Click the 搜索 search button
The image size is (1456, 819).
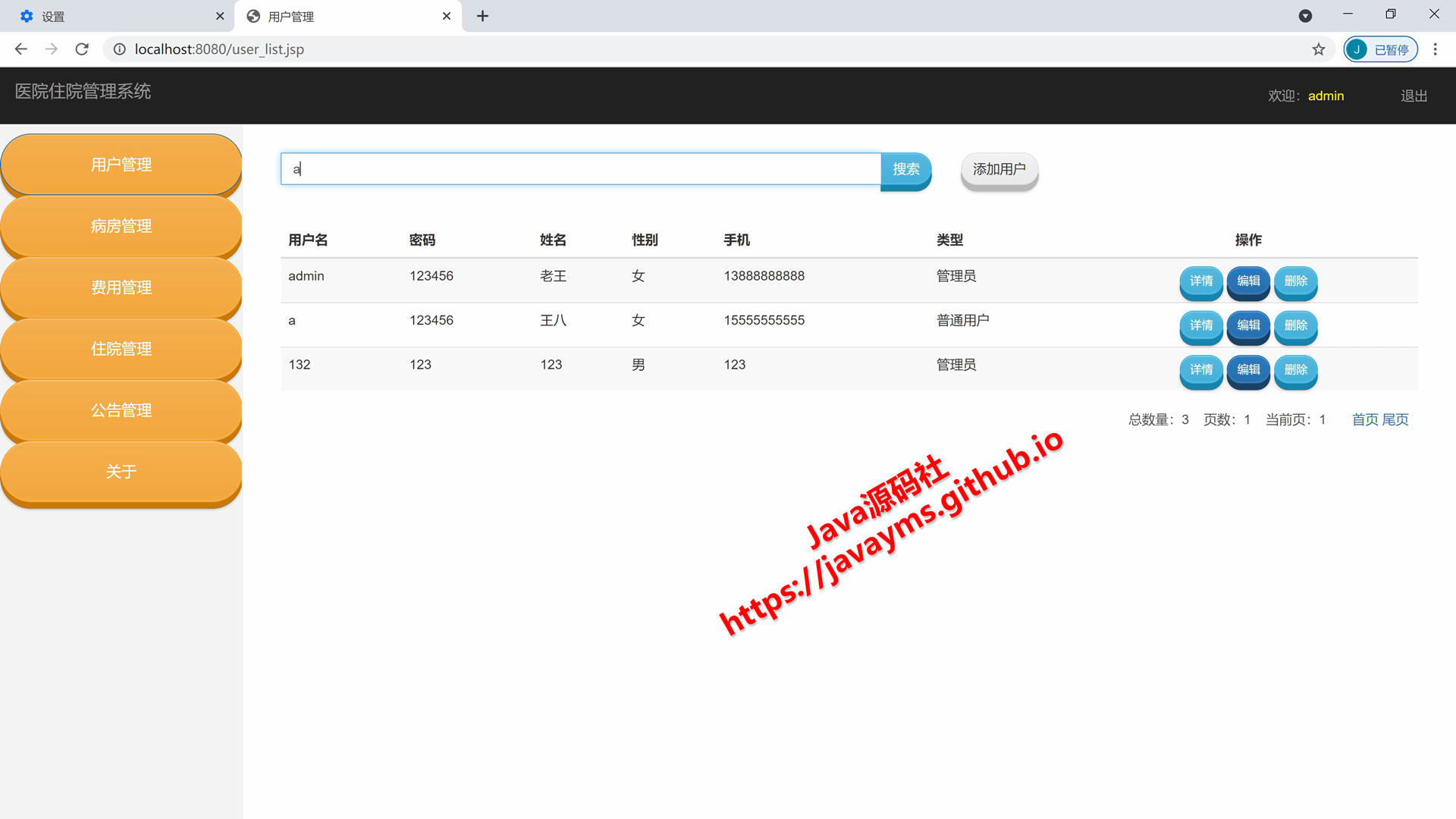tap(905, 169)
